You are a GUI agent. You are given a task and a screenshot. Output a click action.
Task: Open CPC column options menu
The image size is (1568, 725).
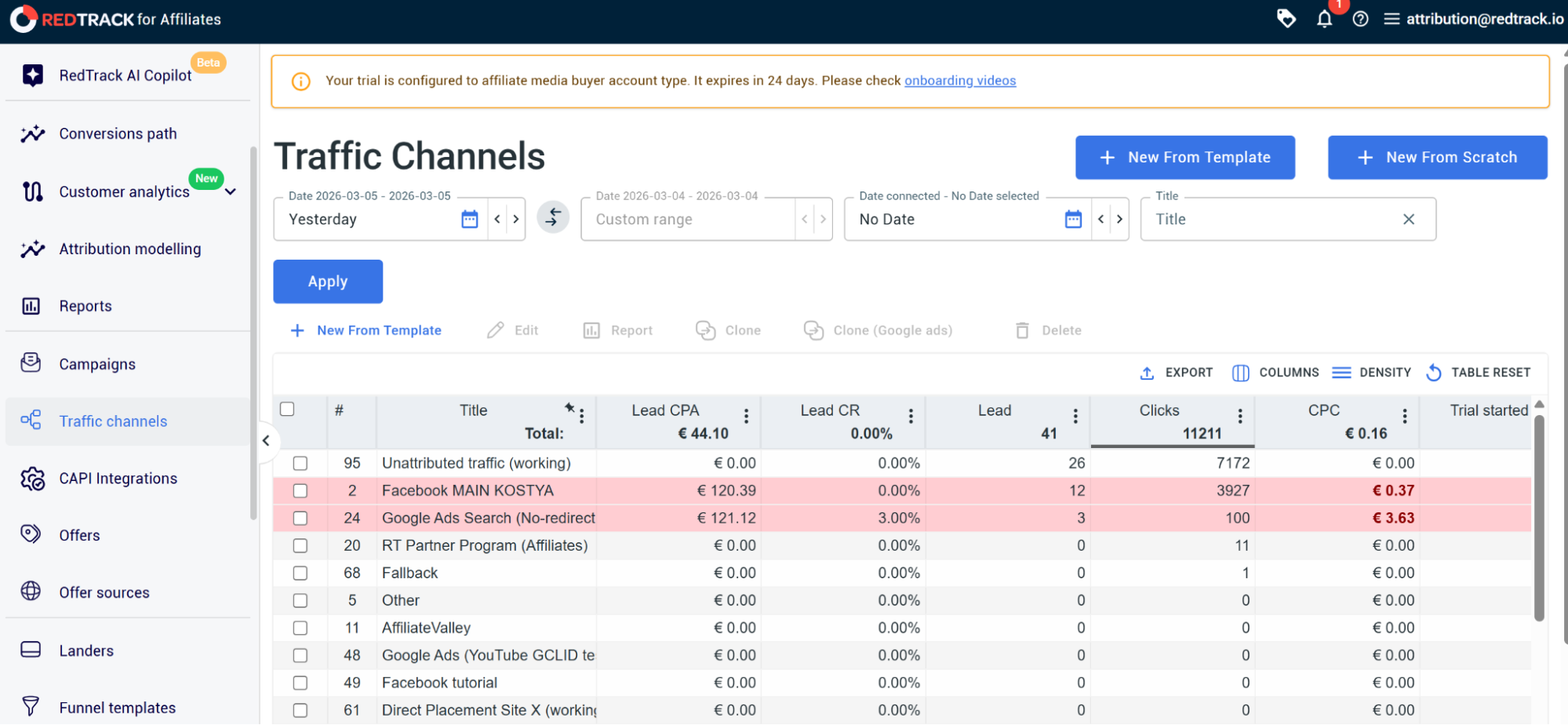click(1405, 416)
